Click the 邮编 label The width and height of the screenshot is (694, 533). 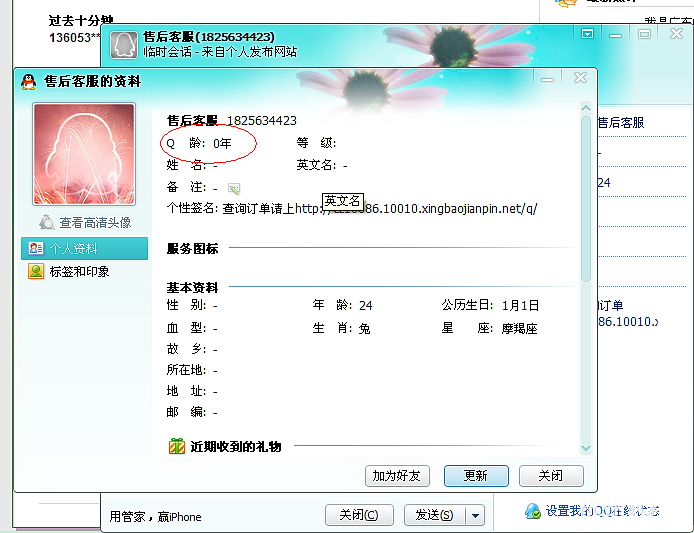(186, 412)
